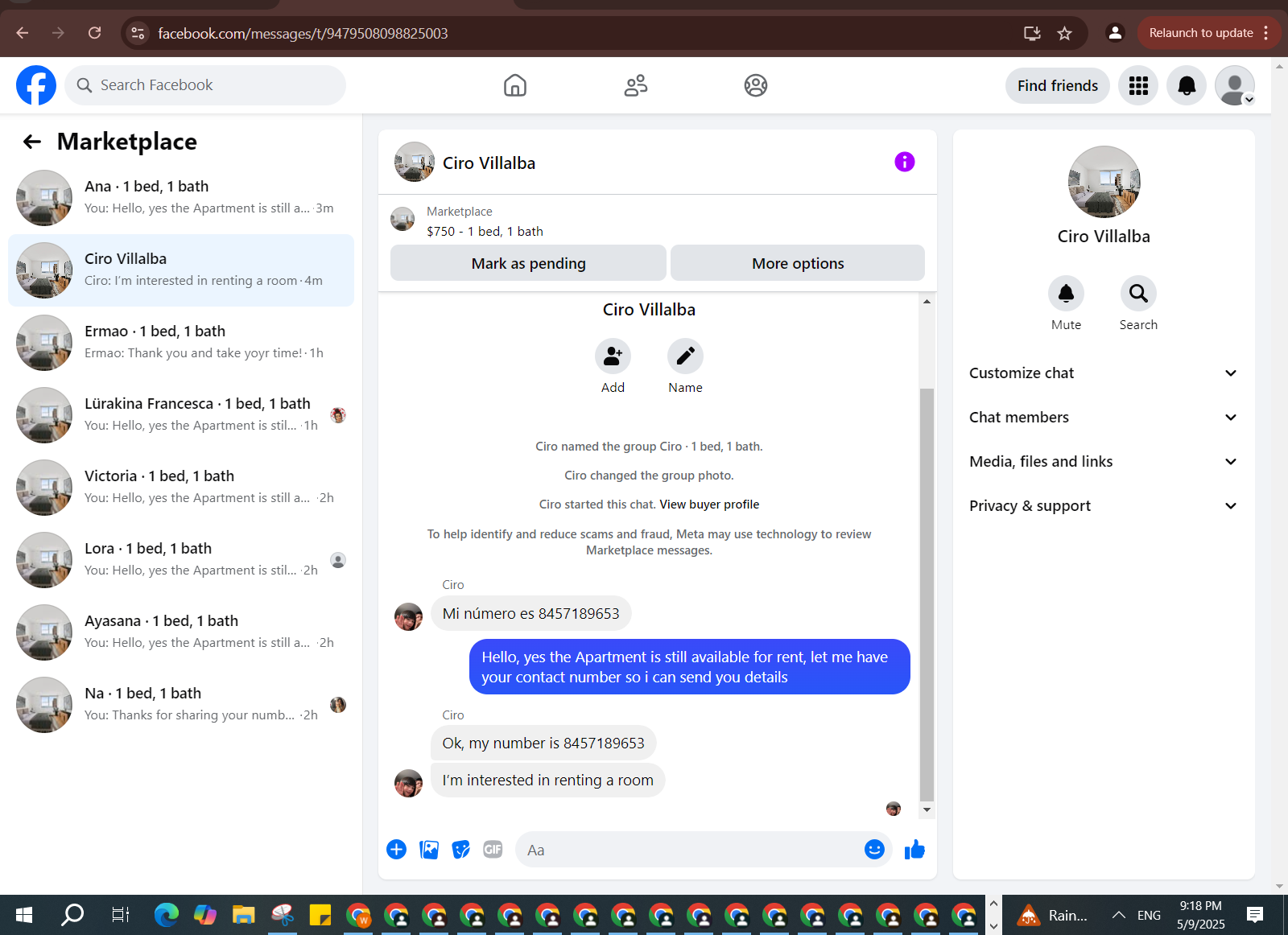Open the Home tab icon
The image size is (1288, 935).
(515, 85)
